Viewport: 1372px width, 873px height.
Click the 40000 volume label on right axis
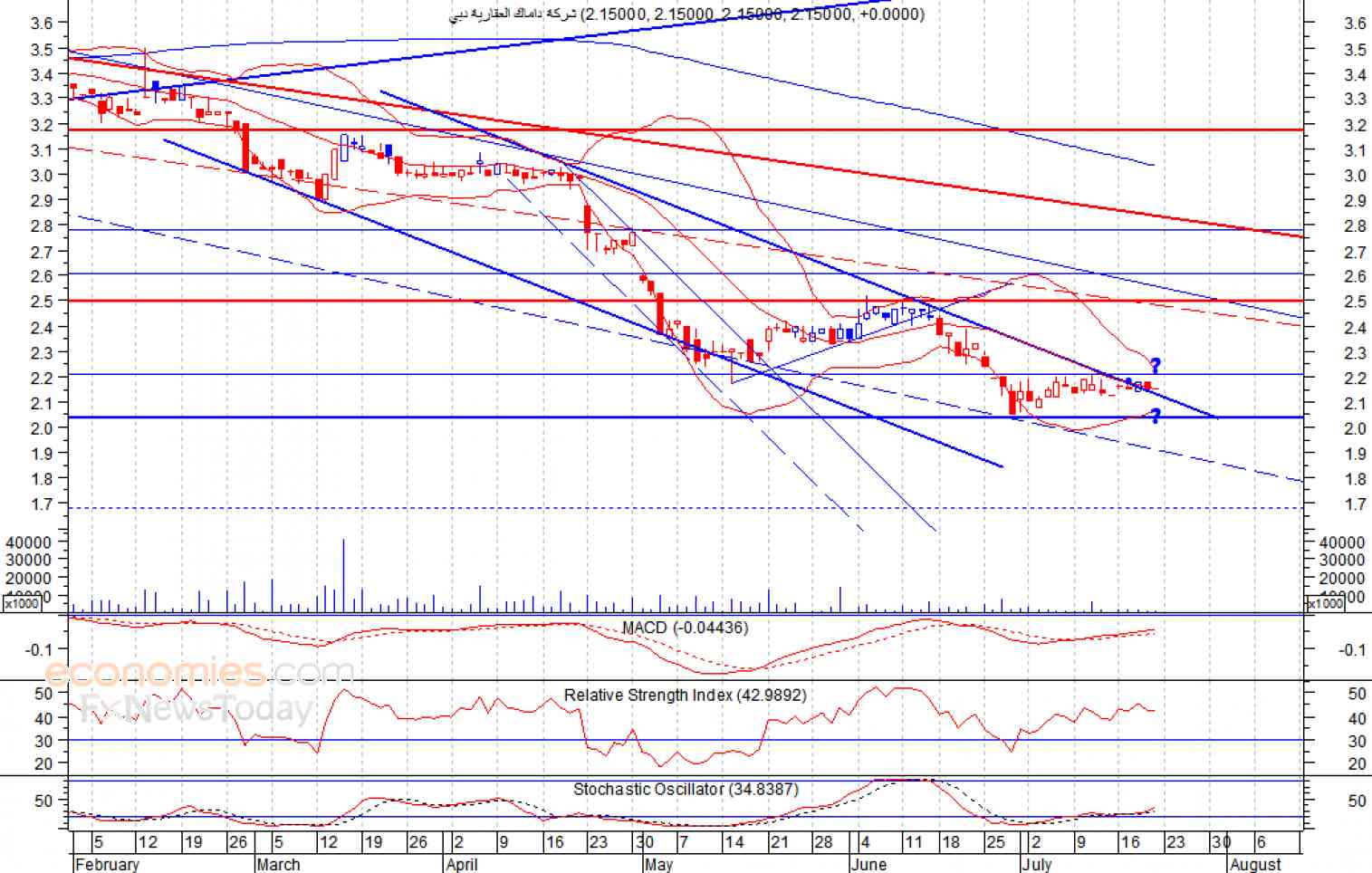1342,542
